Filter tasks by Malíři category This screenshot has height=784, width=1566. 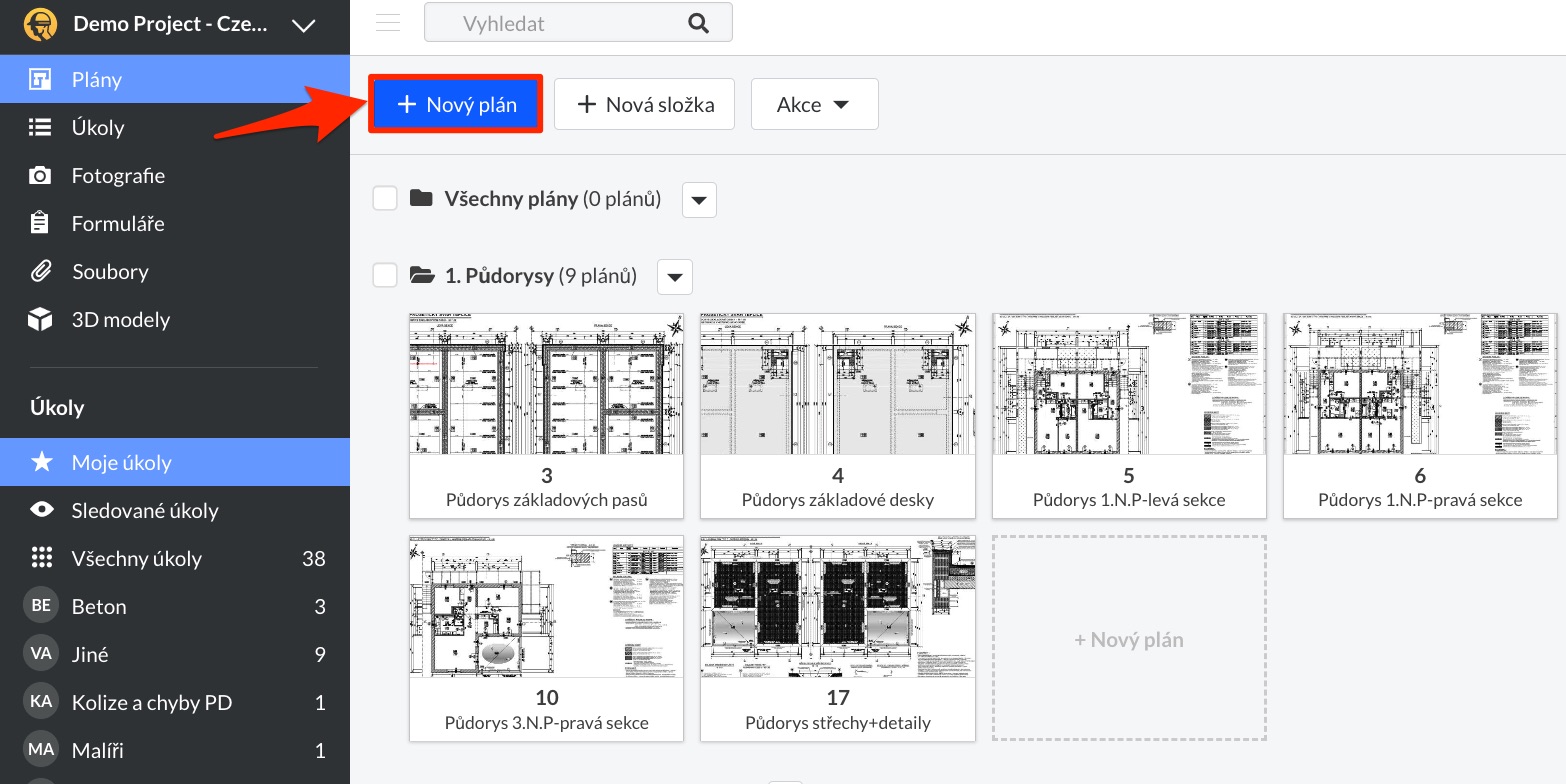point(175,750)
